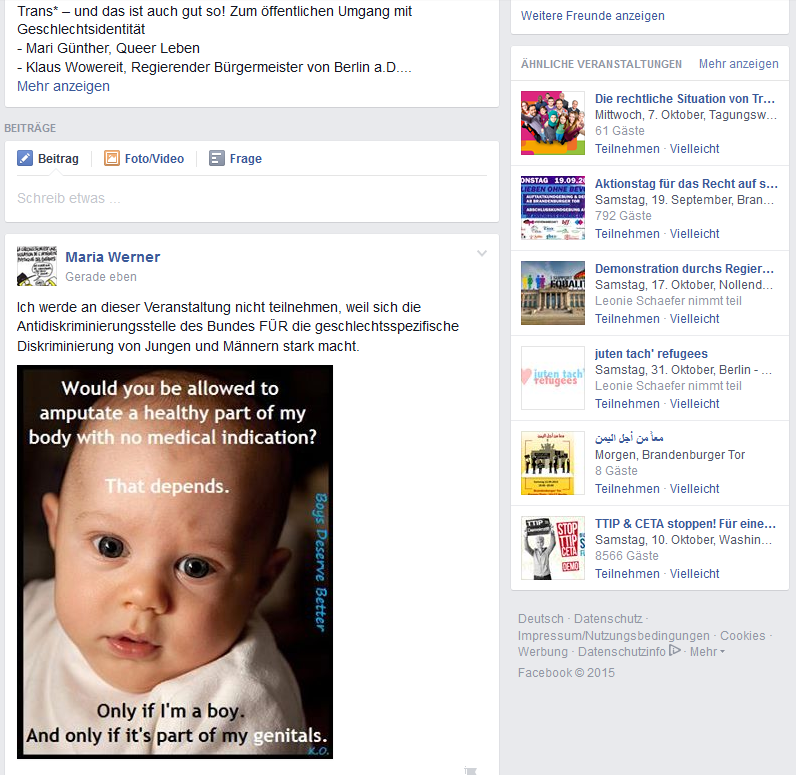Viewport: 796px width, 775px height.
Task: Click into the Schreib etwas text field
Action: coord(252,198)
